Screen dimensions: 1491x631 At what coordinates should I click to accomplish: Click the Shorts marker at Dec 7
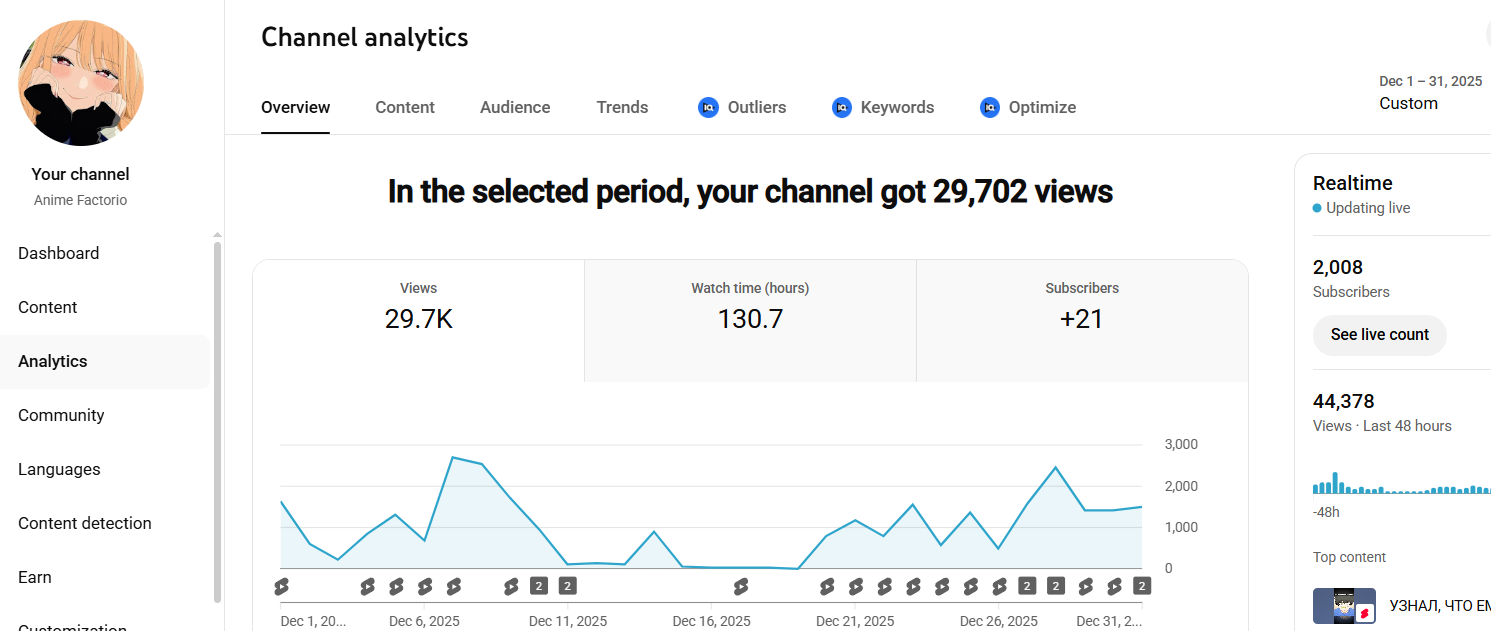coord(453,586)
